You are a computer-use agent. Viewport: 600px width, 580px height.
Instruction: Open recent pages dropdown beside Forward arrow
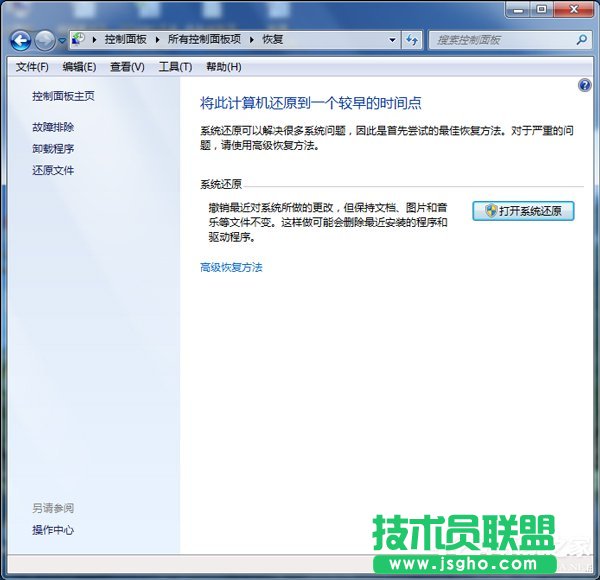62,40
